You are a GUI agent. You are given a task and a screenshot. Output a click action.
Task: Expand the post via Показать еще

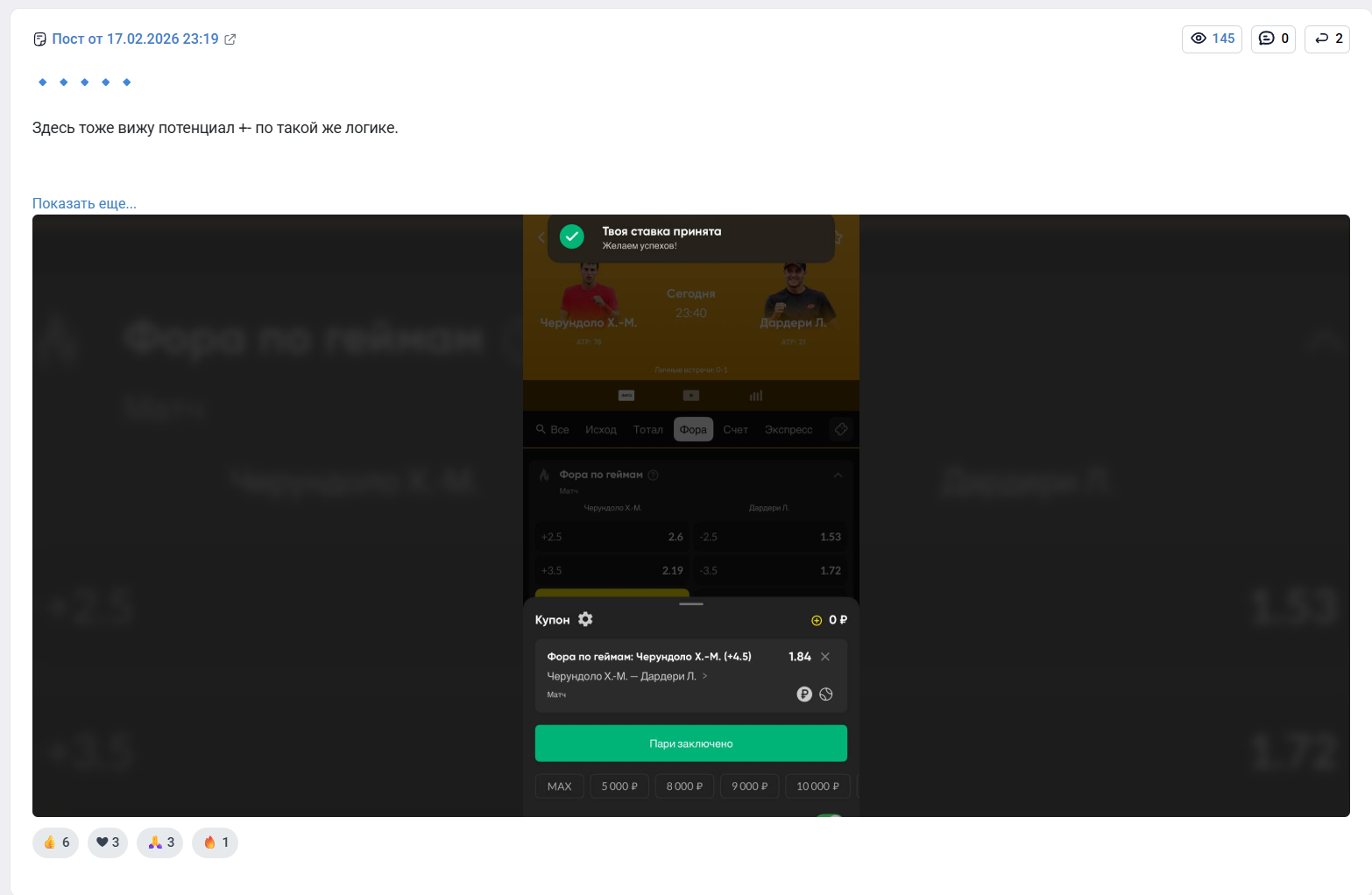pyautogui.click(x=84, y=203)
